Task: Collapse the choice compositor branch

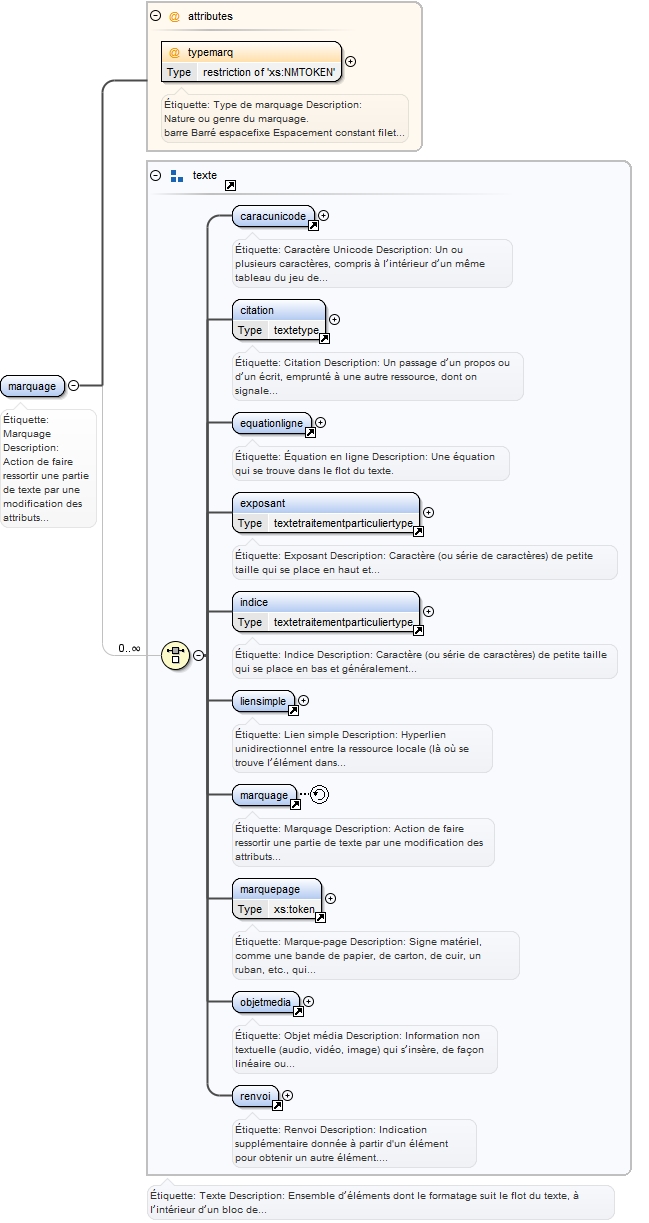Action: coord(198,655)
